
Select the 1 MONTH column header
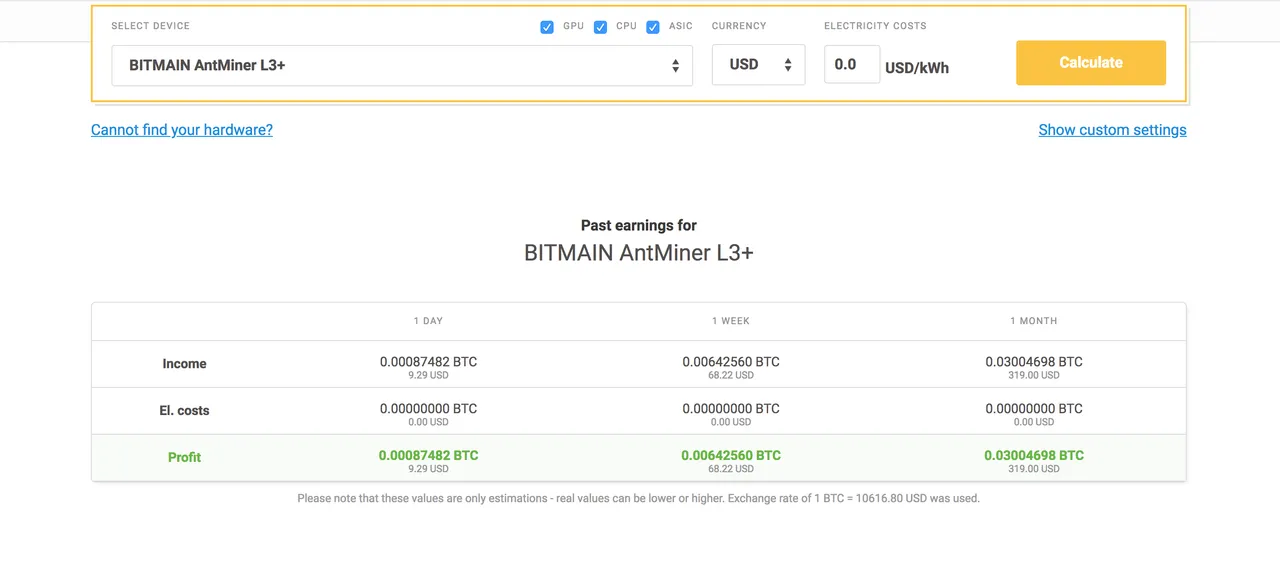click(1034, 321)
